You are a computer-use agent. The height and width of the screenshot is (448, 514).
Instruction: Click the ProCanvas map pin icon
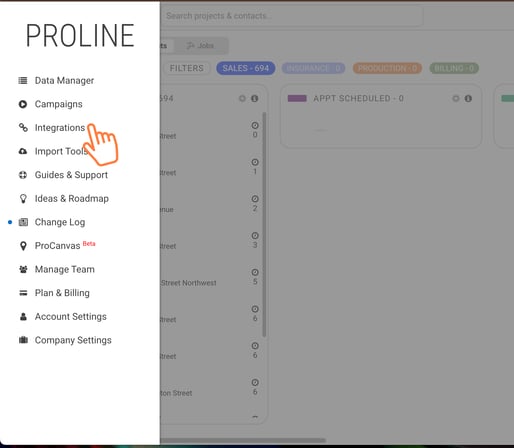click(x=23, y=246)
